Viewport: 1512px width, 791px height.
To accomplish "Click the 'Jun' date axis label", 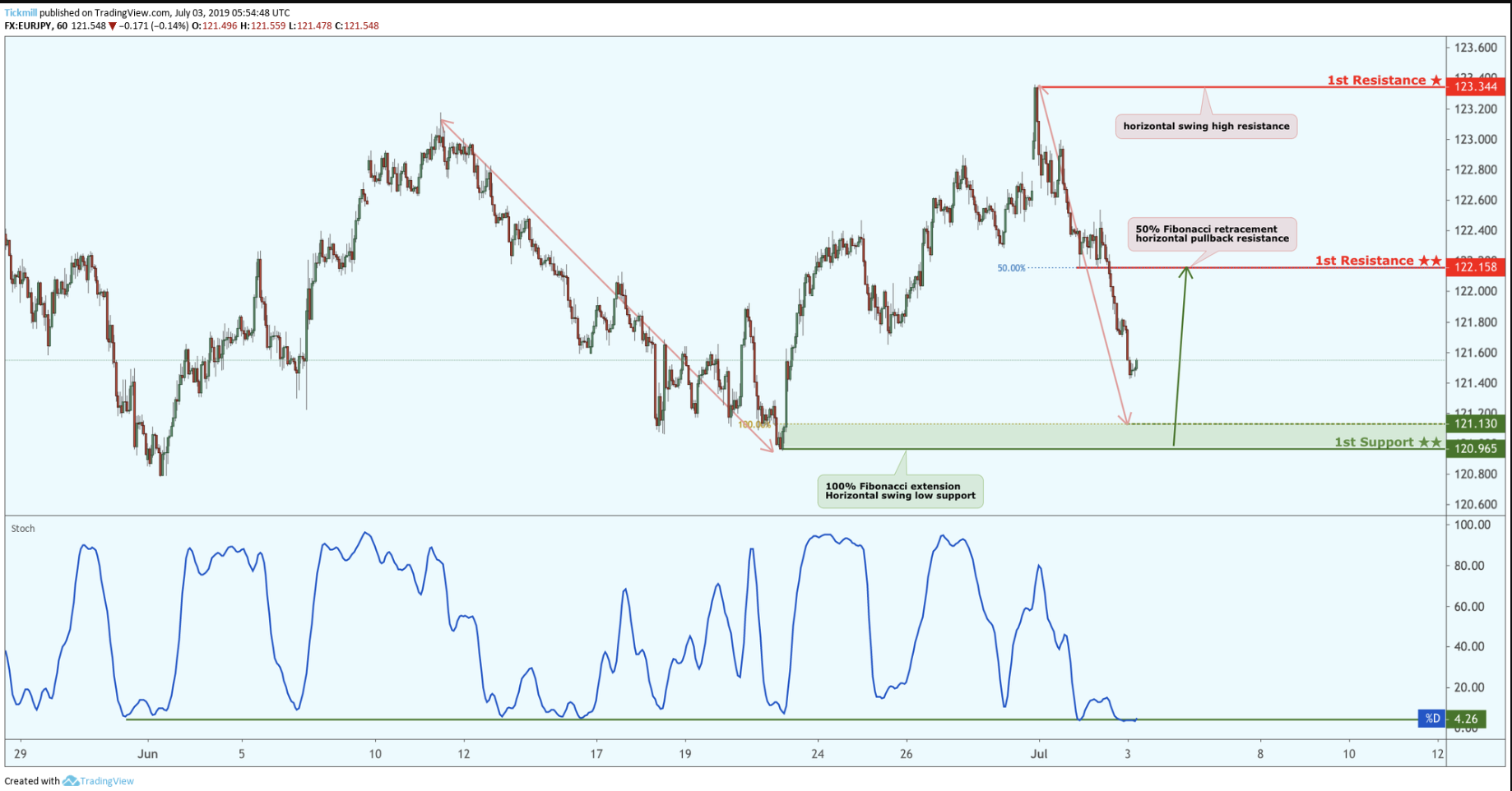I will point(147,753).
